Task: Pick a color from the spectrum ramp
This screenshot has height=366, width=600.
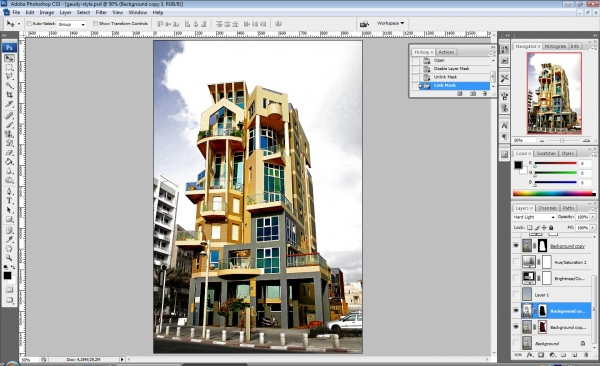Action: (554, 193)
